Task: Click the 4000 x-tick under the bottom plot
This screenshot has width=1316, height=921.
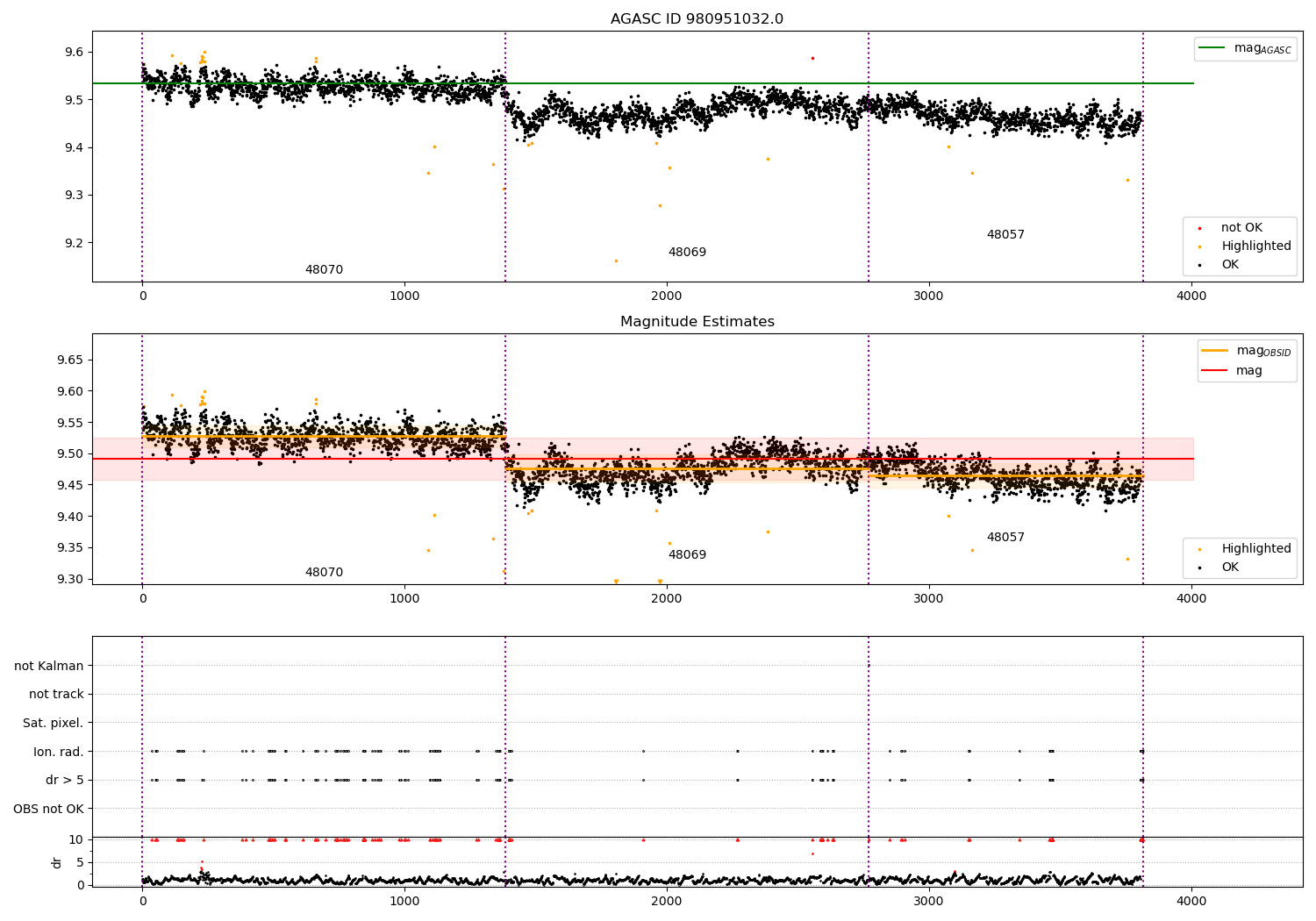Action: [x=1191, y=901]
